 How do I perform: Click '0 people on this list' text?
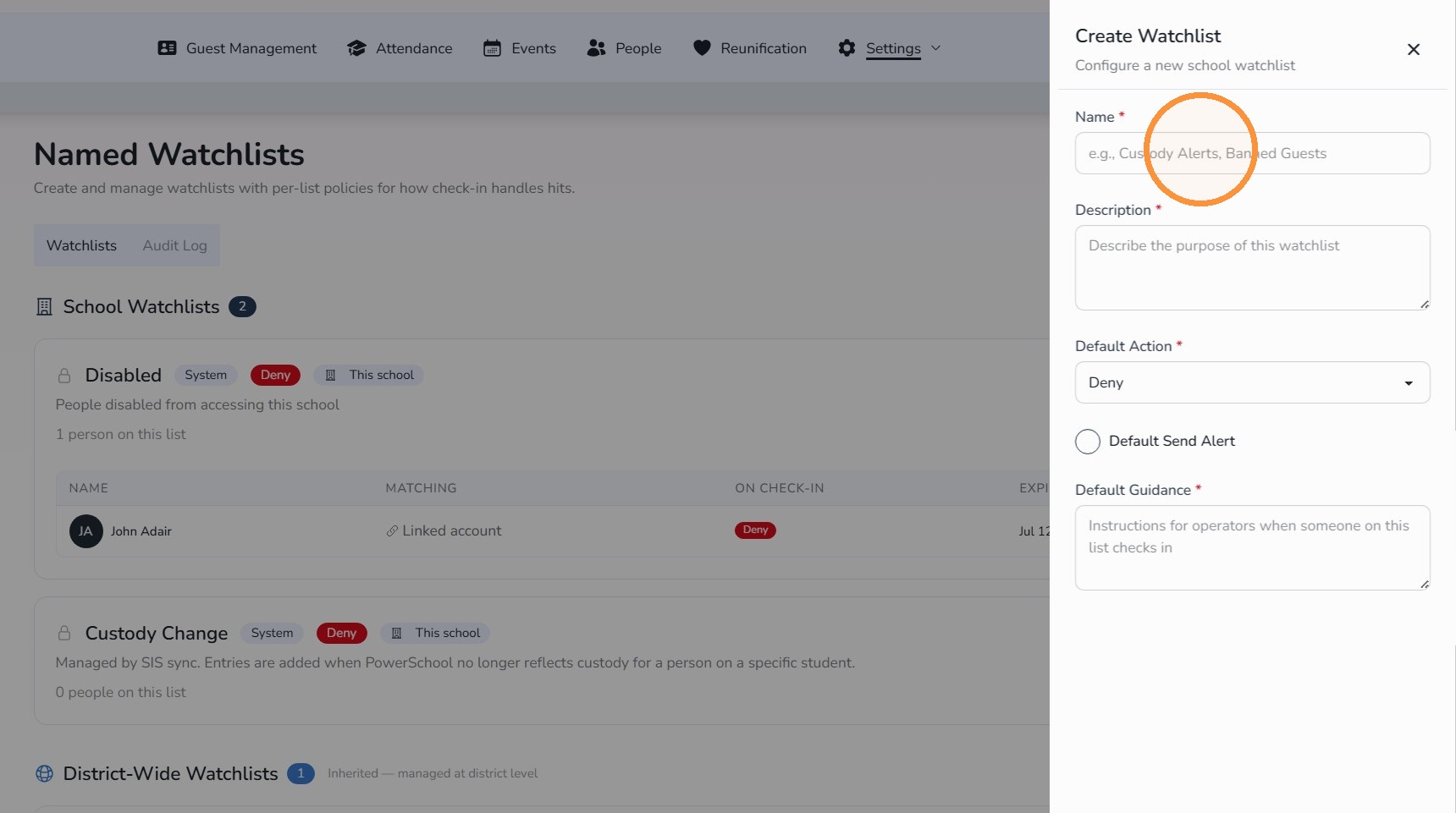[x=120, y=693]
